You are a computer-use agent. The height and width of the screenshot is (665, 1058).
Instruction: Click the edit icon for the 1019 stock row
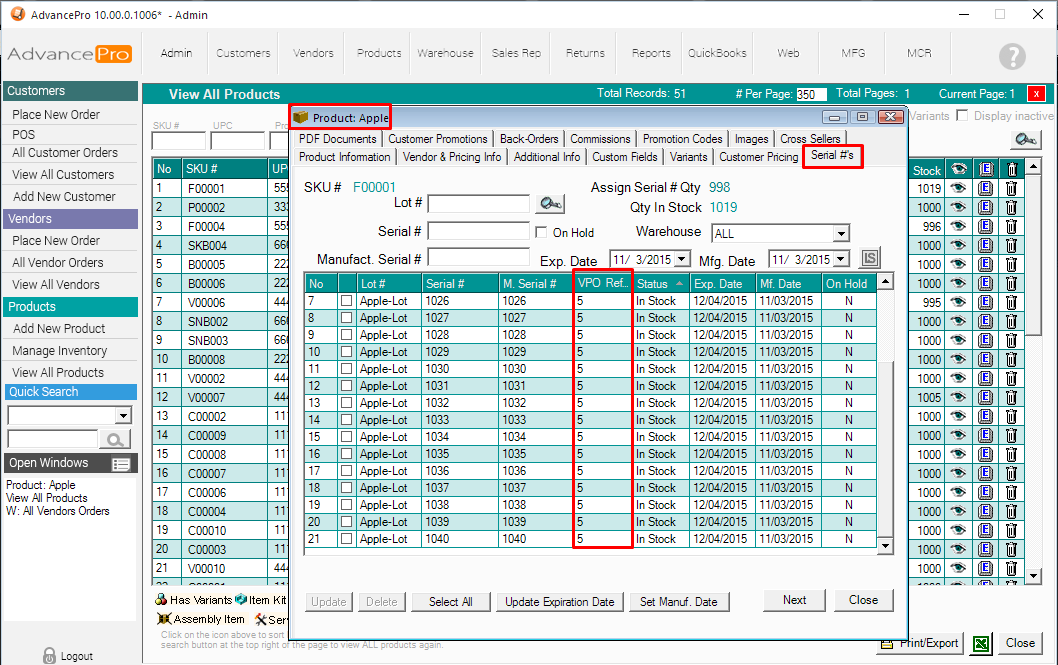985,188
